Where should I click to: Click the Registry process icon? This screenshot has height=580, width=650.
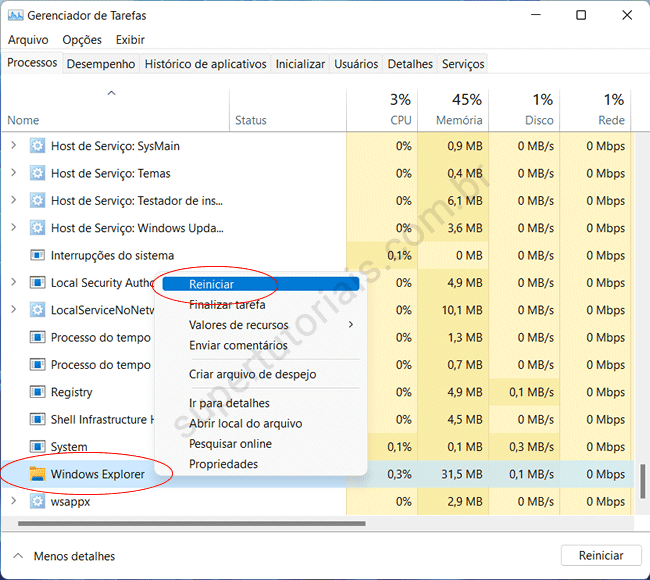tap(38, 392)
